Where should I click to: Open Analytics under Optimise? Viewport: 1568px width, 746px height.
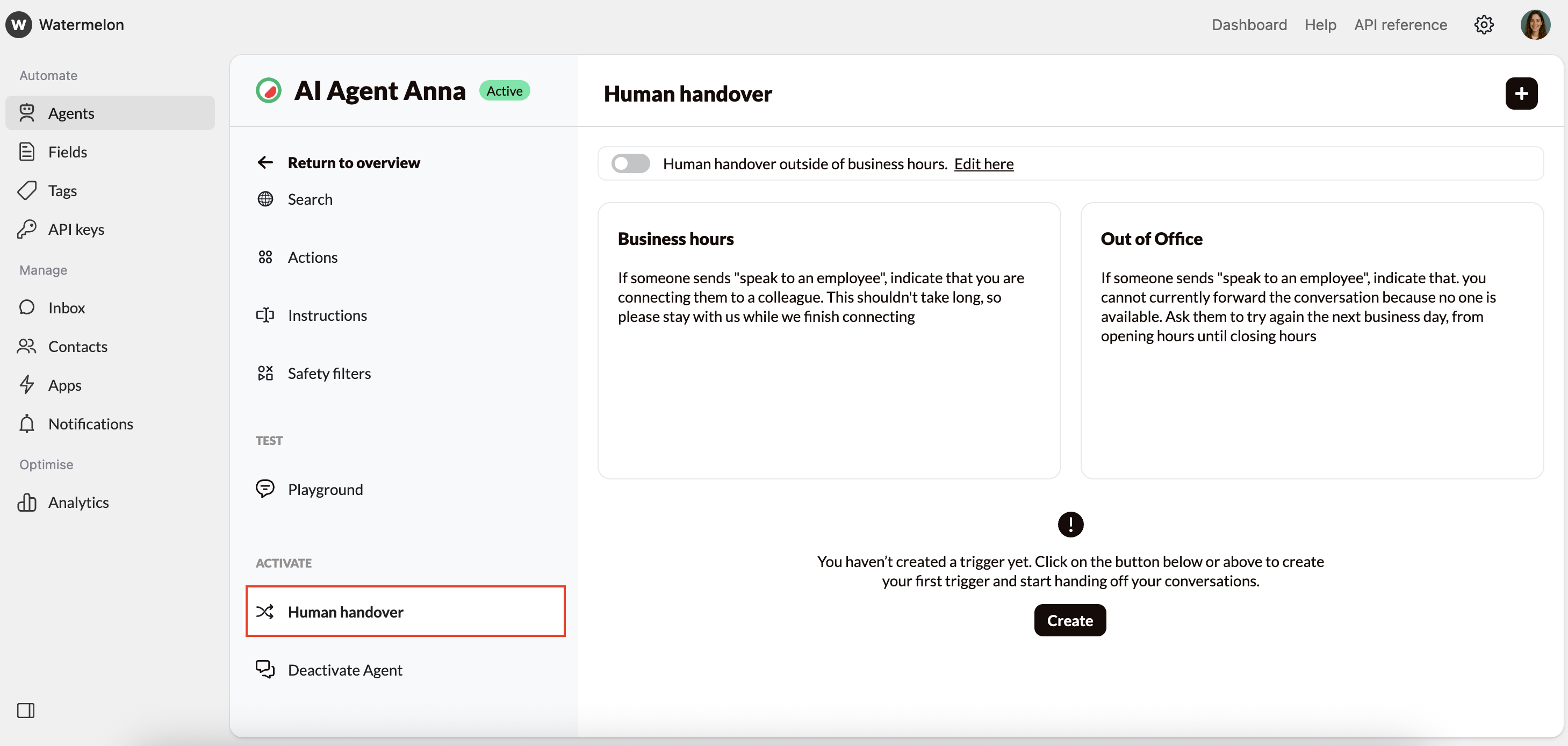pyautogui.click(x=78, y=502)
